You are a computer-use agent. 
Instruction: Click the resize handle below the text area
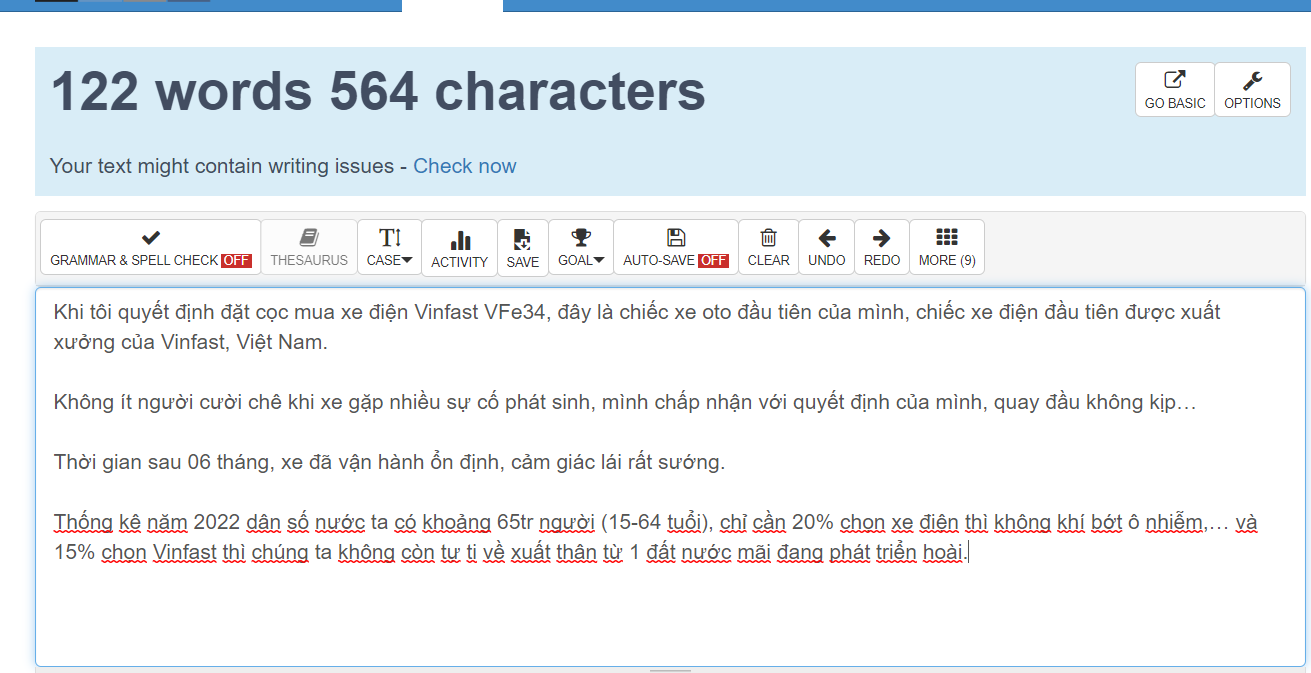click(670, 670)
